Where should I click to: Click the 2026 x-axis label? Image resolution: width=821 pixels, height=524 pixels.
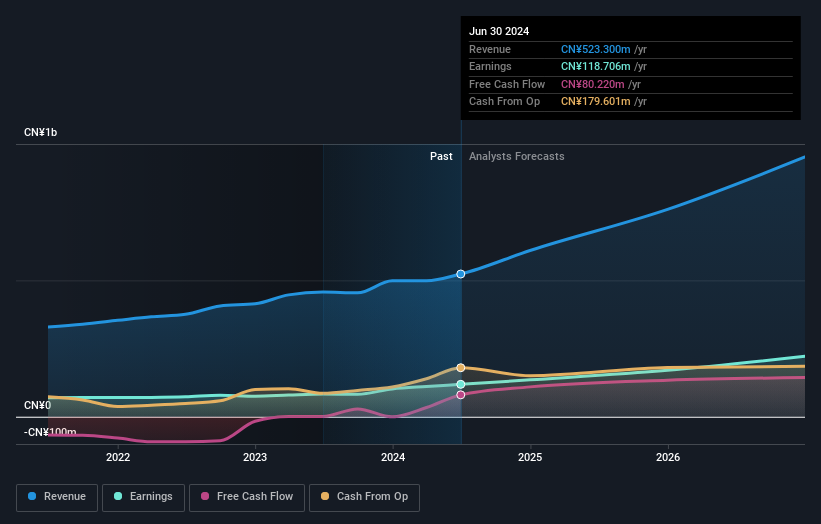pyautogui.click(x=668, y=457)
